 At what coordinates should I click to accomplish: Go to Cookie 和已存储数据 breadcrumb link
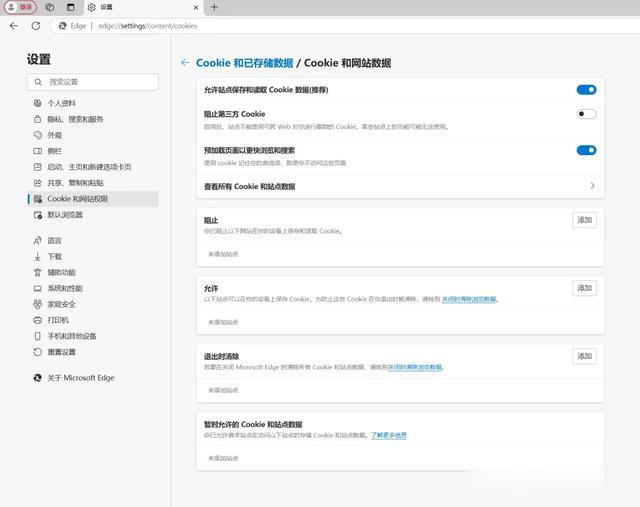click(244, 63)
